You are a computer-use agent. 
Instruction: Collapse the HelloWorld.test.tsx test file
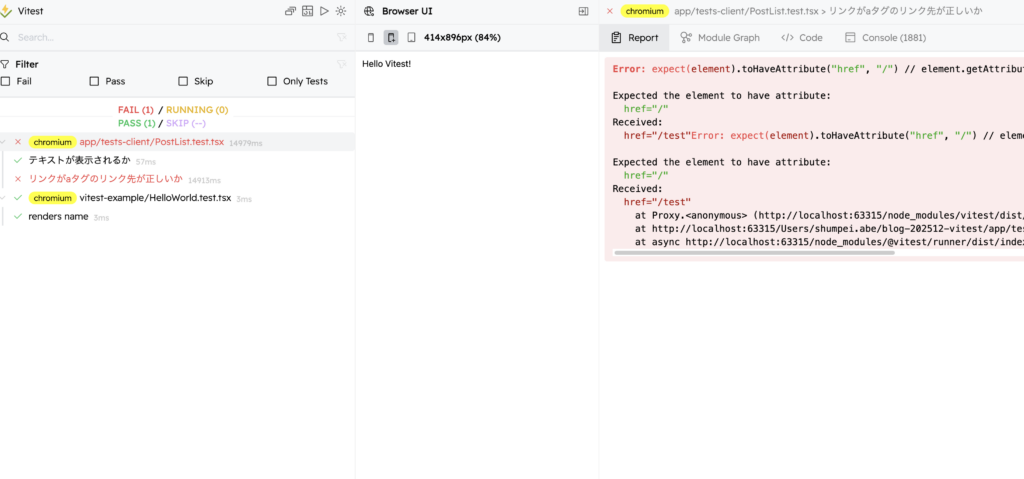(x=5, y=198)
